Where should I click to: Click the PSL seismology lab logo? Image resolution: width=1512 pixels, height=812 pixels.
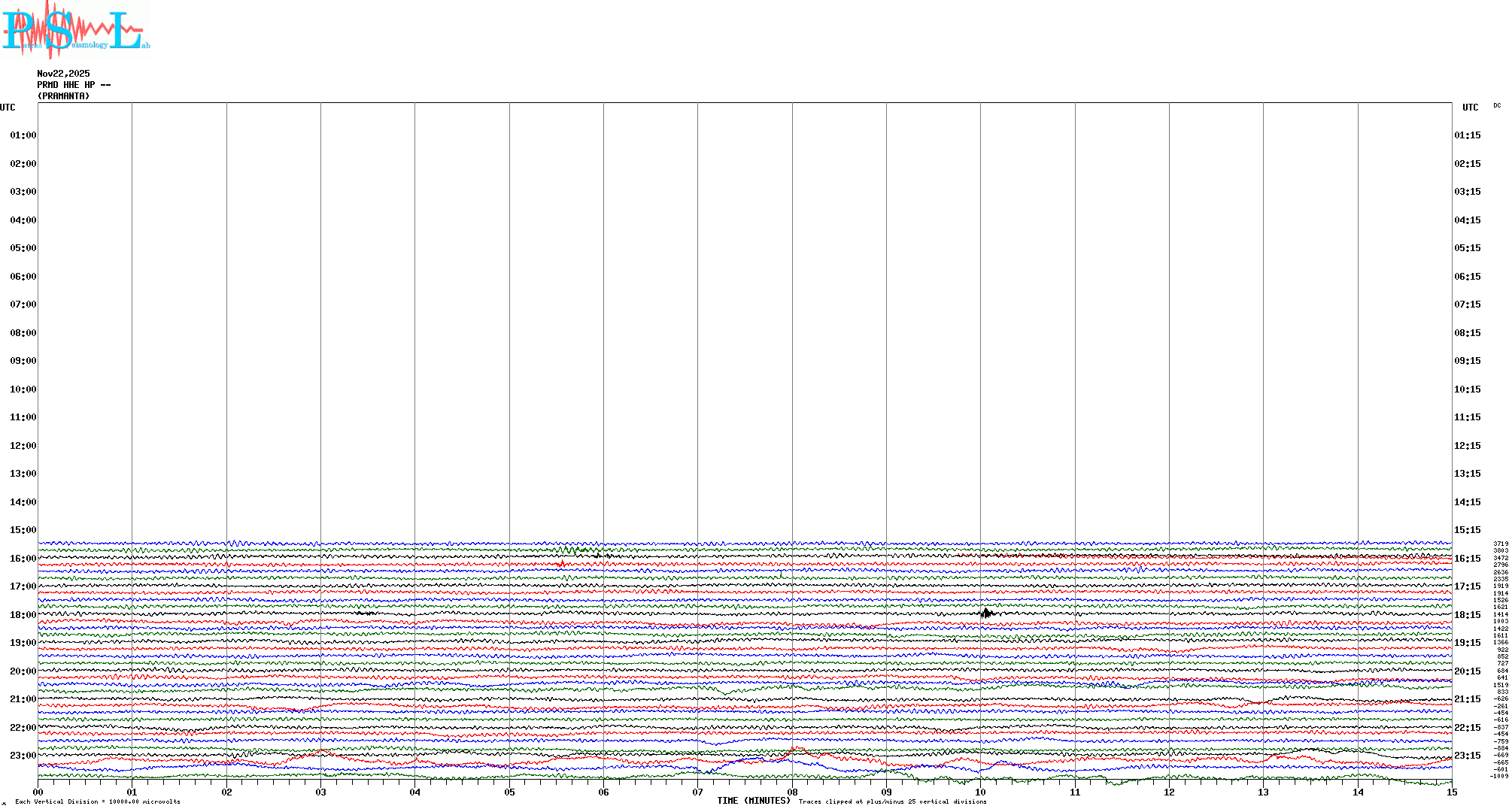(75, 30)
